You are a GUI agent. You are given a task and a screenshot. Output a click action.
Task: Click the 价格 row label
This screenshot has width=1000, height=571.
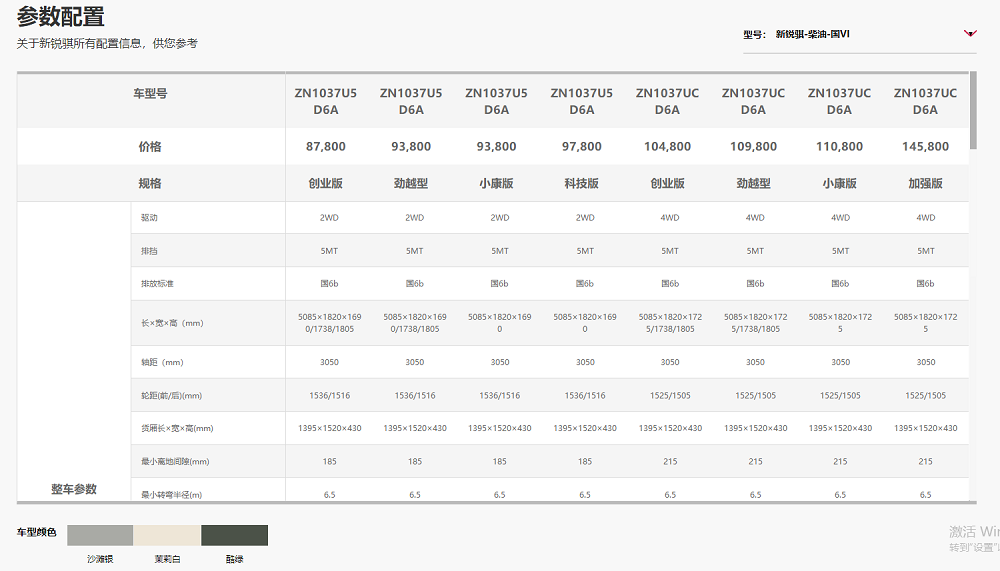click(150, 147)
